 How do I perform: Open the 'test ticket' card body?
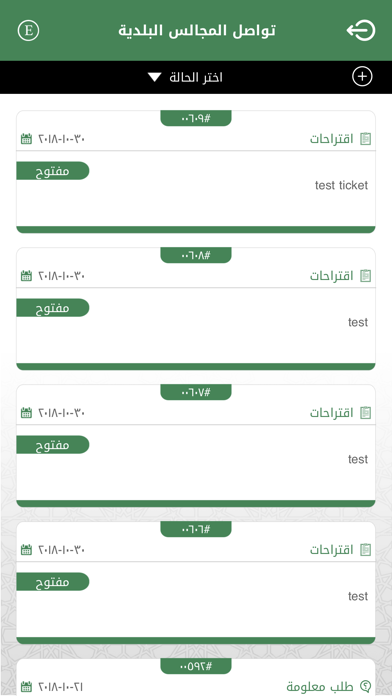click(x=196, y=189)
